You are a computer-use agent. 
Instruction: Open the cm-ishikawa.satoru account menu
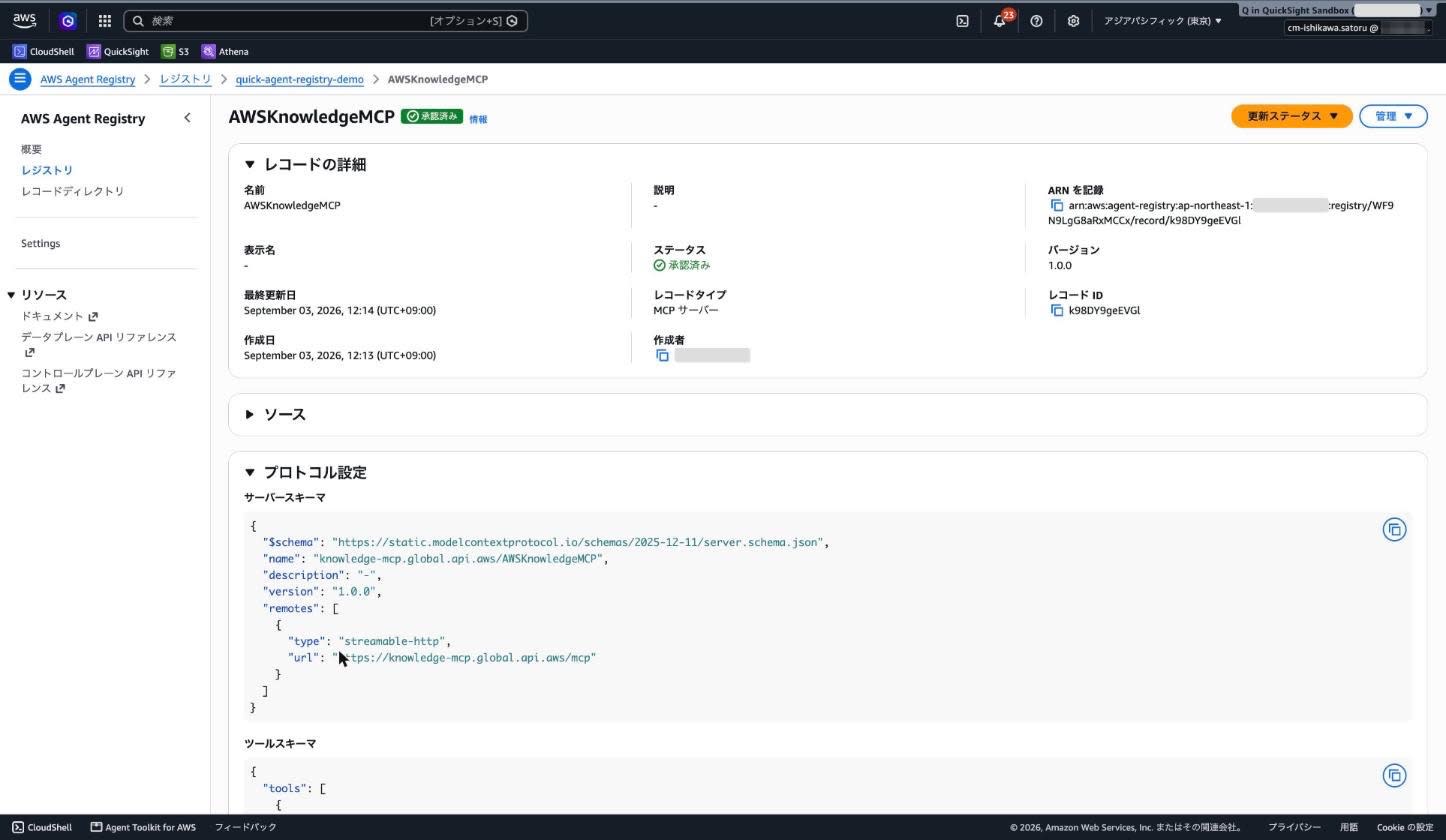1358,28
